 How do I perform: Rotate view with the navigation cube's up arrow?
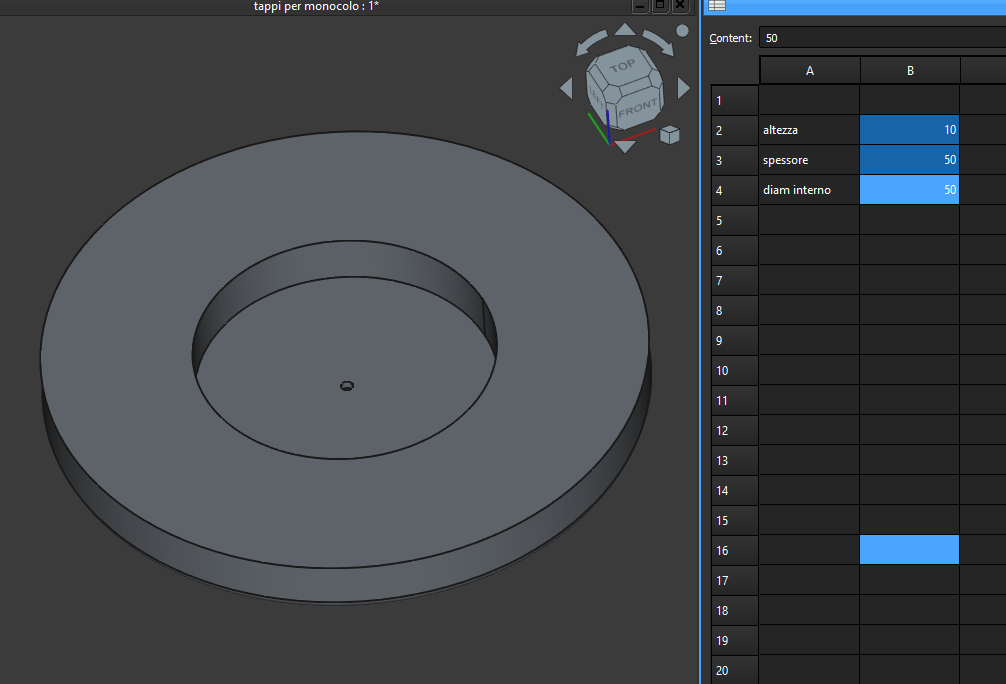(624, 31)
